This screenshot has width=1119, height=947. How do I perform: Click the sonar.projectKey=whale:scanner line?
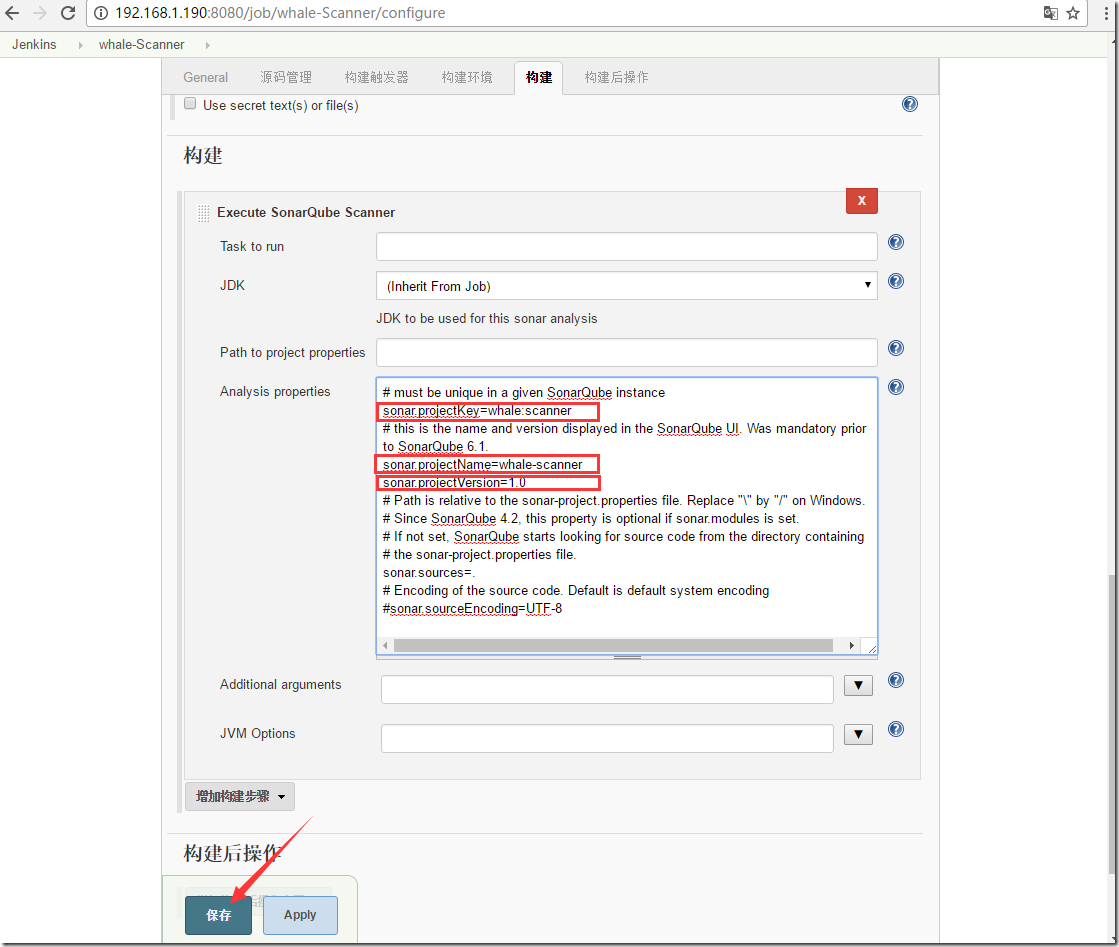[x=477, y=411]
